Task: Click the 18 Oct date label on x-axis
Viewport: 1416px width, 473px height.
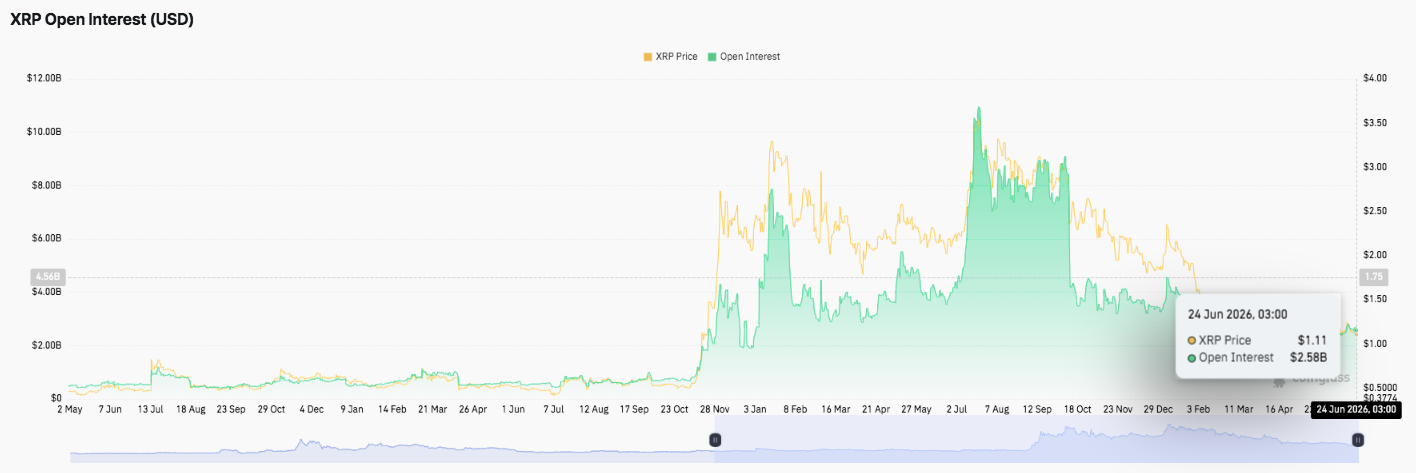Action: tap(1076, 409)
